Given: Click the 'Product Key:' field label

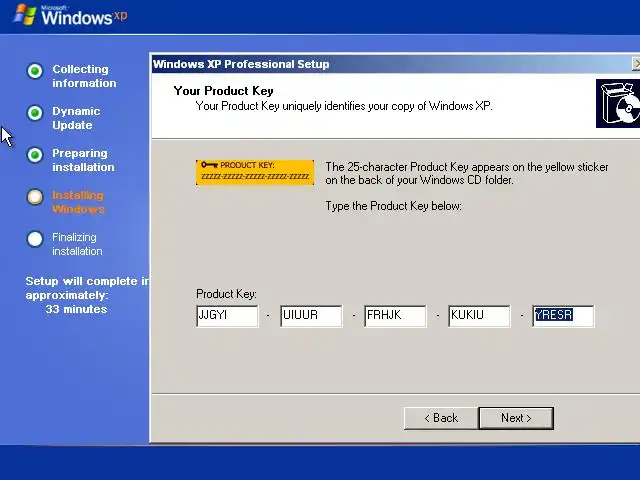Looking at the screenshot, I should pos(226,294).
